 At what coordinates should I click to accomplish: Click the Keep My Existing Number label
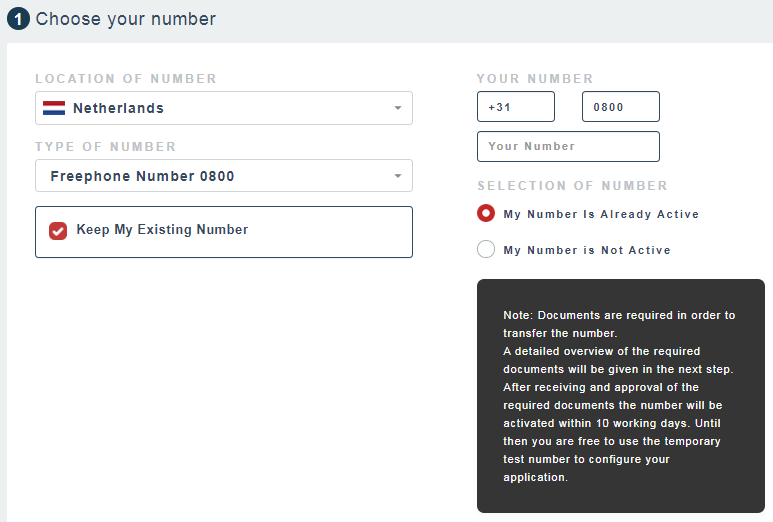click(162, 230)
